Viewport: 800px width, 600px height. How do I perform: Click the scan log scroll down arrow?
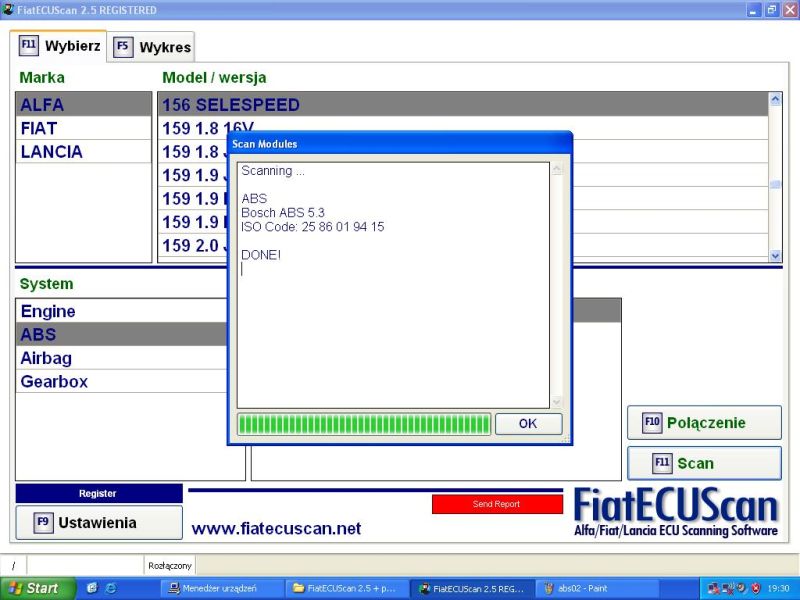coord(557,402)
